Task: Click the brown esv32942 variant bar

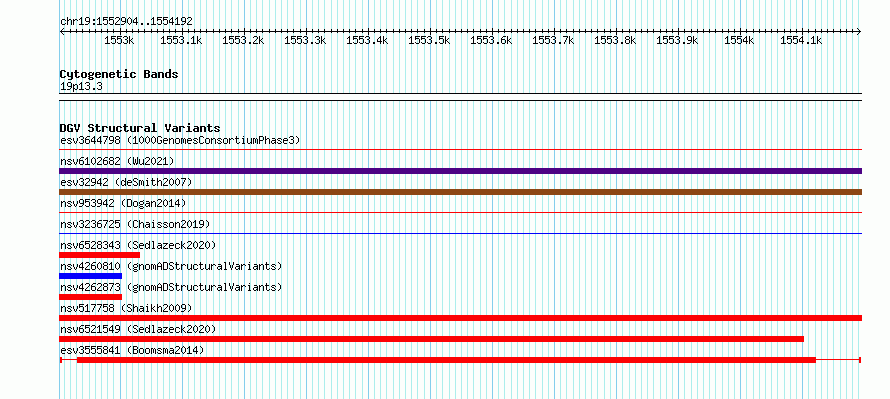Action: click(460, 192)
